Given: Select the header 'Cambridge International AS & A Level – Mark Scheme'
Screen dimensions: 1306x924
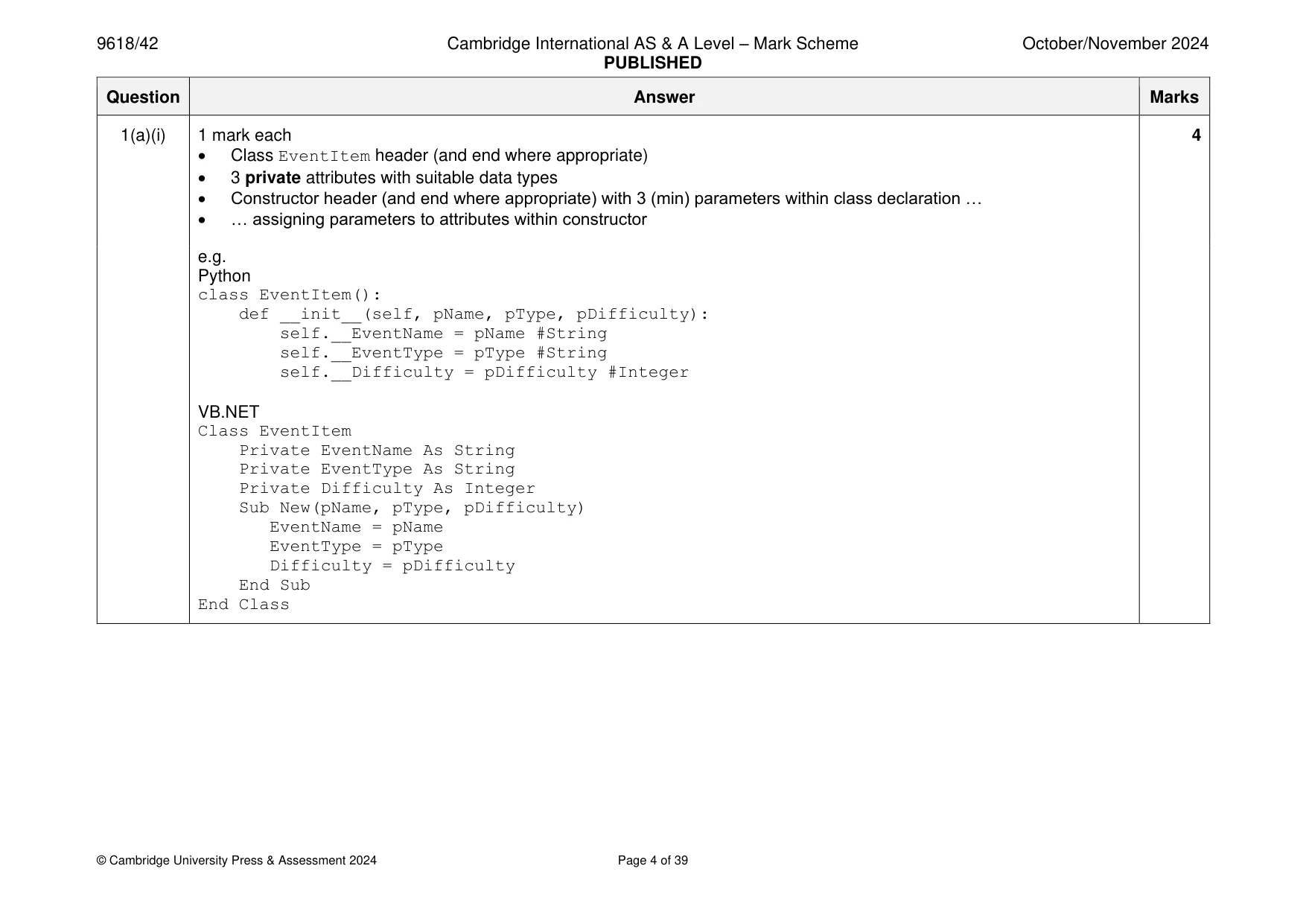Looking at the screenshot, I should [652, 44].
